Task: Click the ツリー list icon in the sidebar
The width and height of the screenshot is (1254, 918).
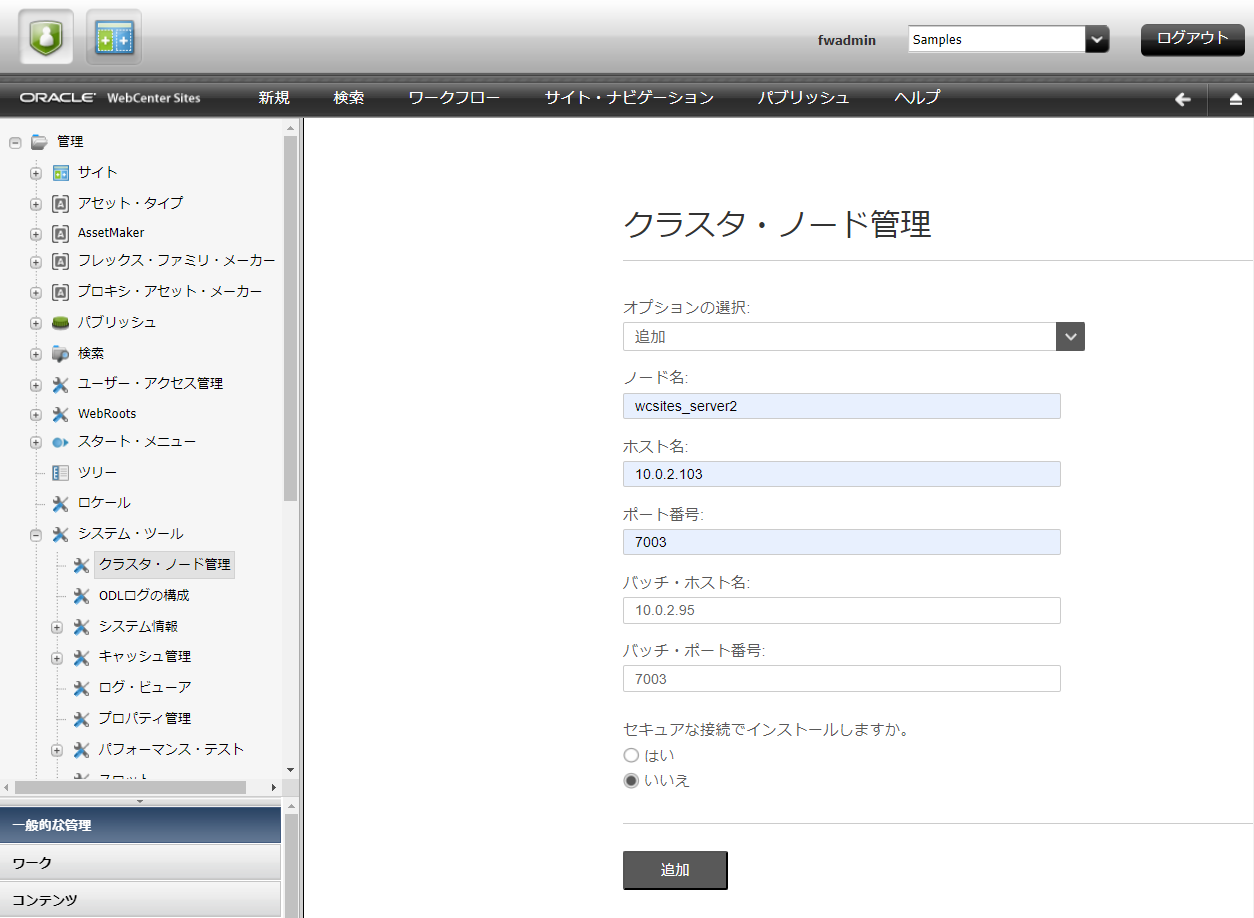Action: click(60, 472)
